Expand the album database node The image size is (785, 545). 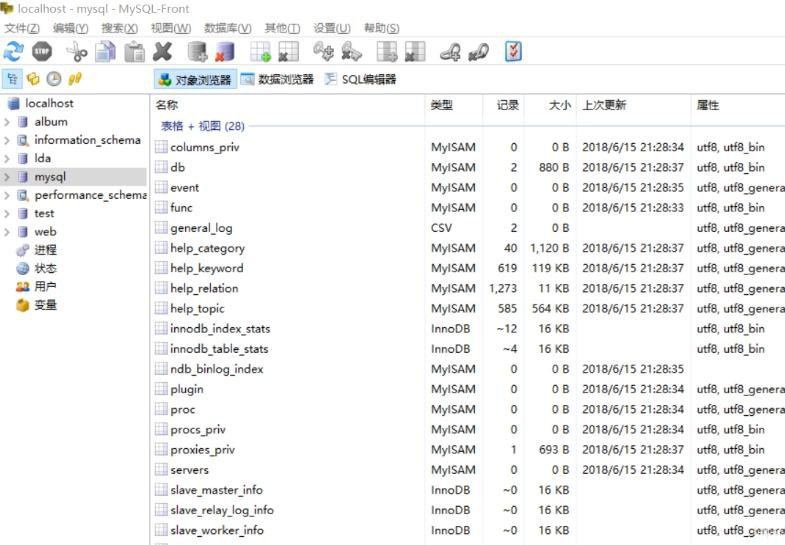click(x=7, y=122)
